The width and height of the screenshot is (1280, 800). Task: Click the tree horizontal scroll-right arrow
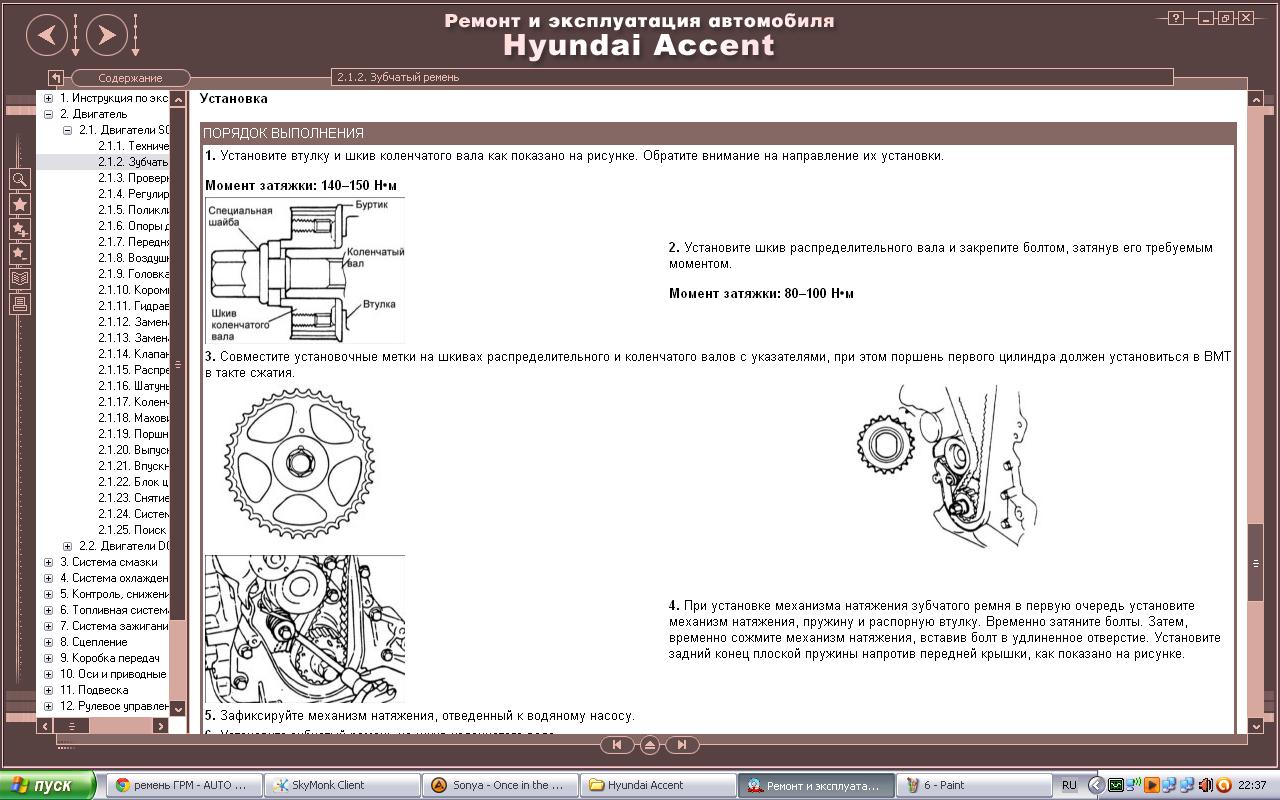160,726
